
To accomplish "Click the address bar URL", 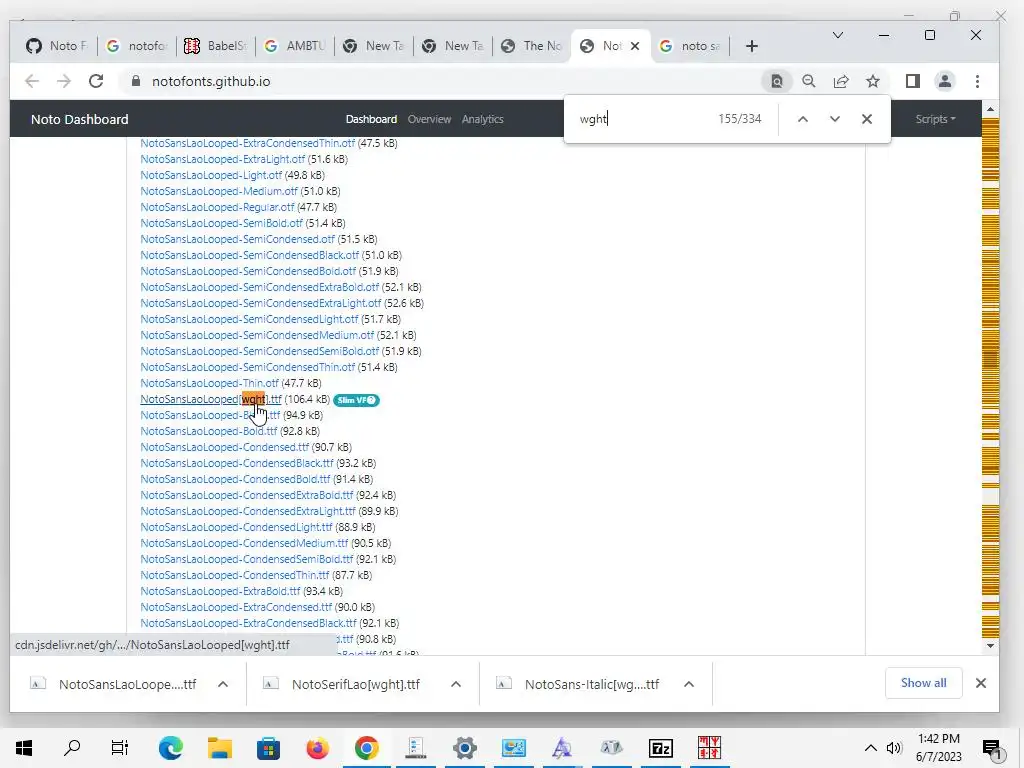I will tap(210, 81).
